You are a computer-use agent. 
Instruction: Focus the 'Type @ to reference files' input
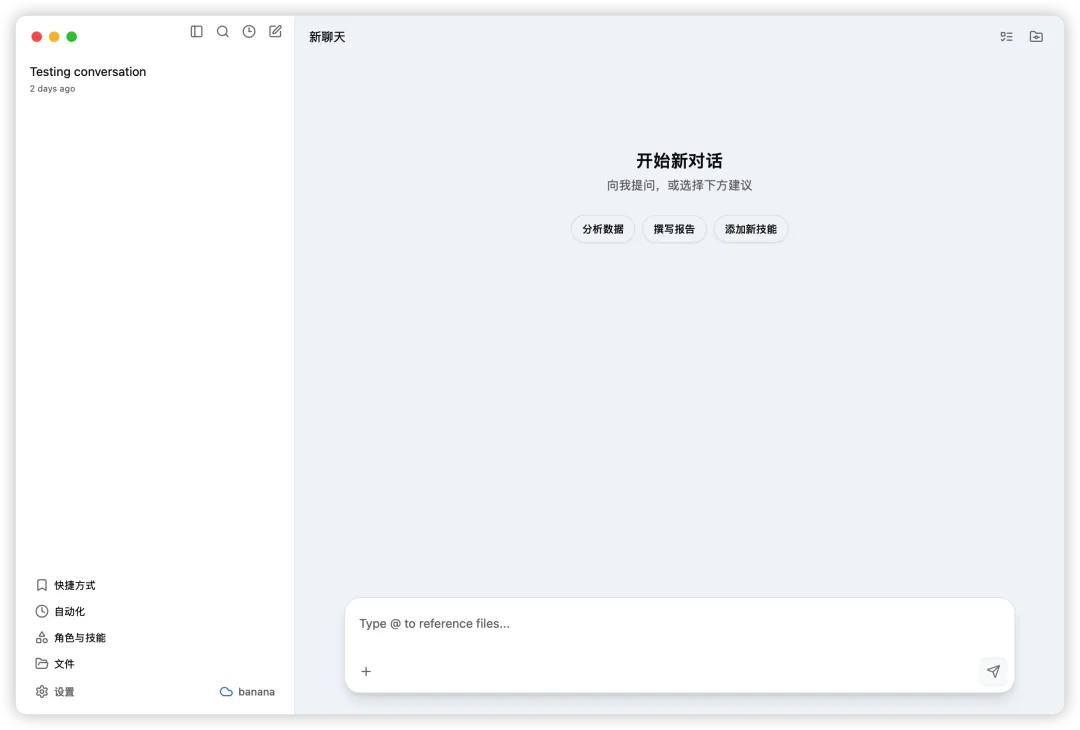[x=679, y=624]
